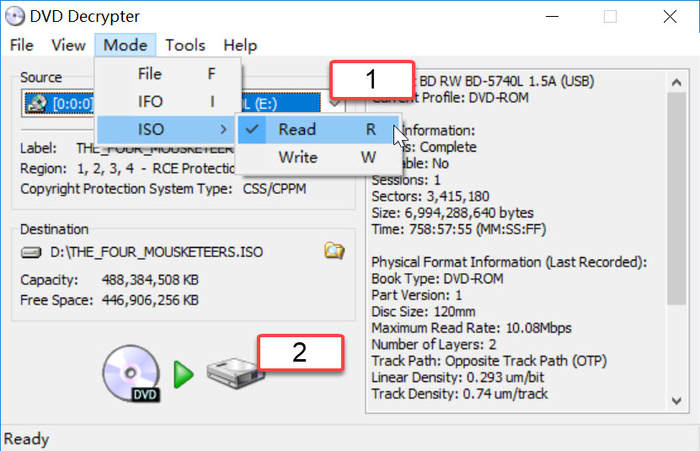Open the File menu

(21, 45)
